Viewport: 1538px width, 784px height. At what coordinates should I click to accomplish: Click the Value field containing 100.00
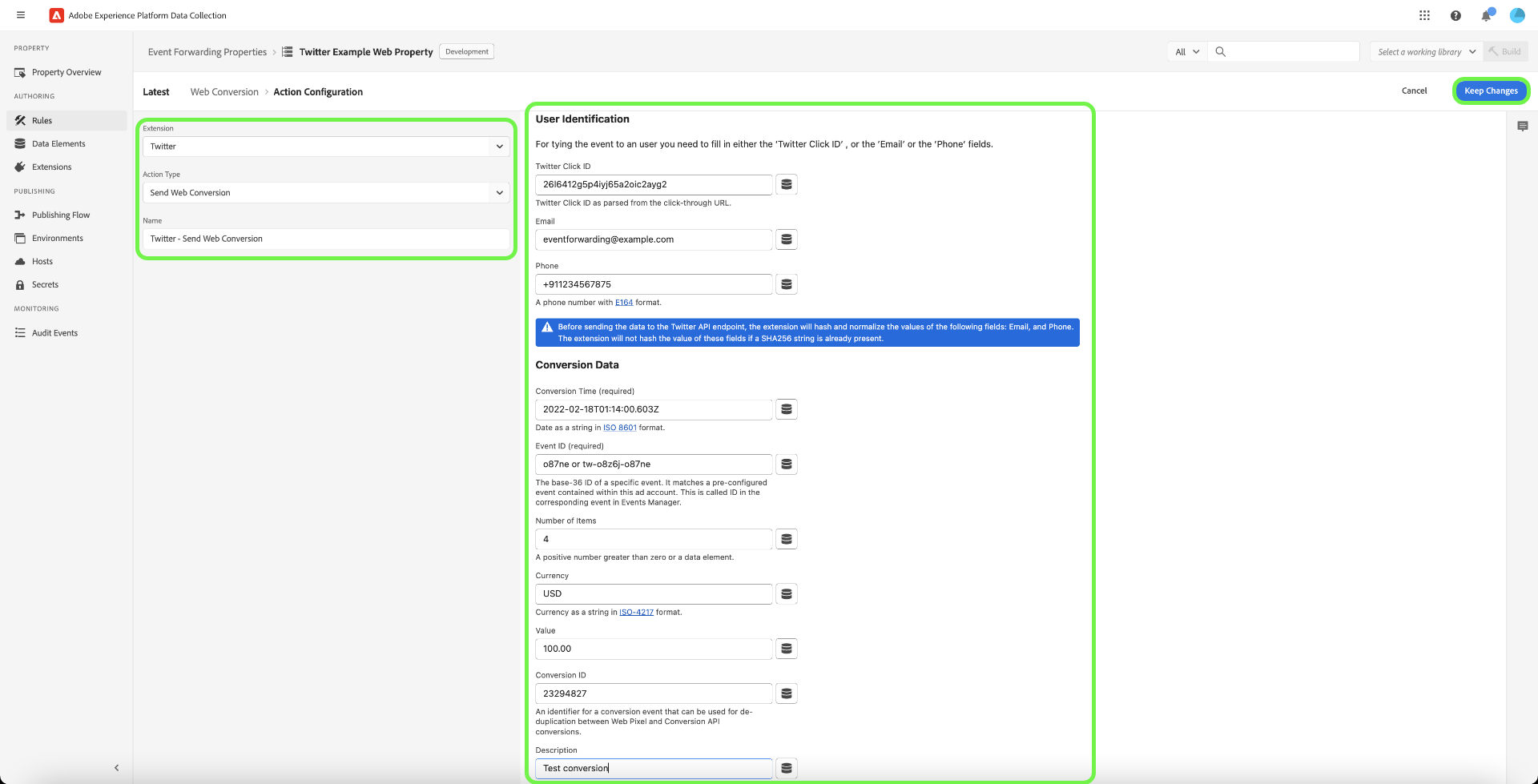[654, 649]
